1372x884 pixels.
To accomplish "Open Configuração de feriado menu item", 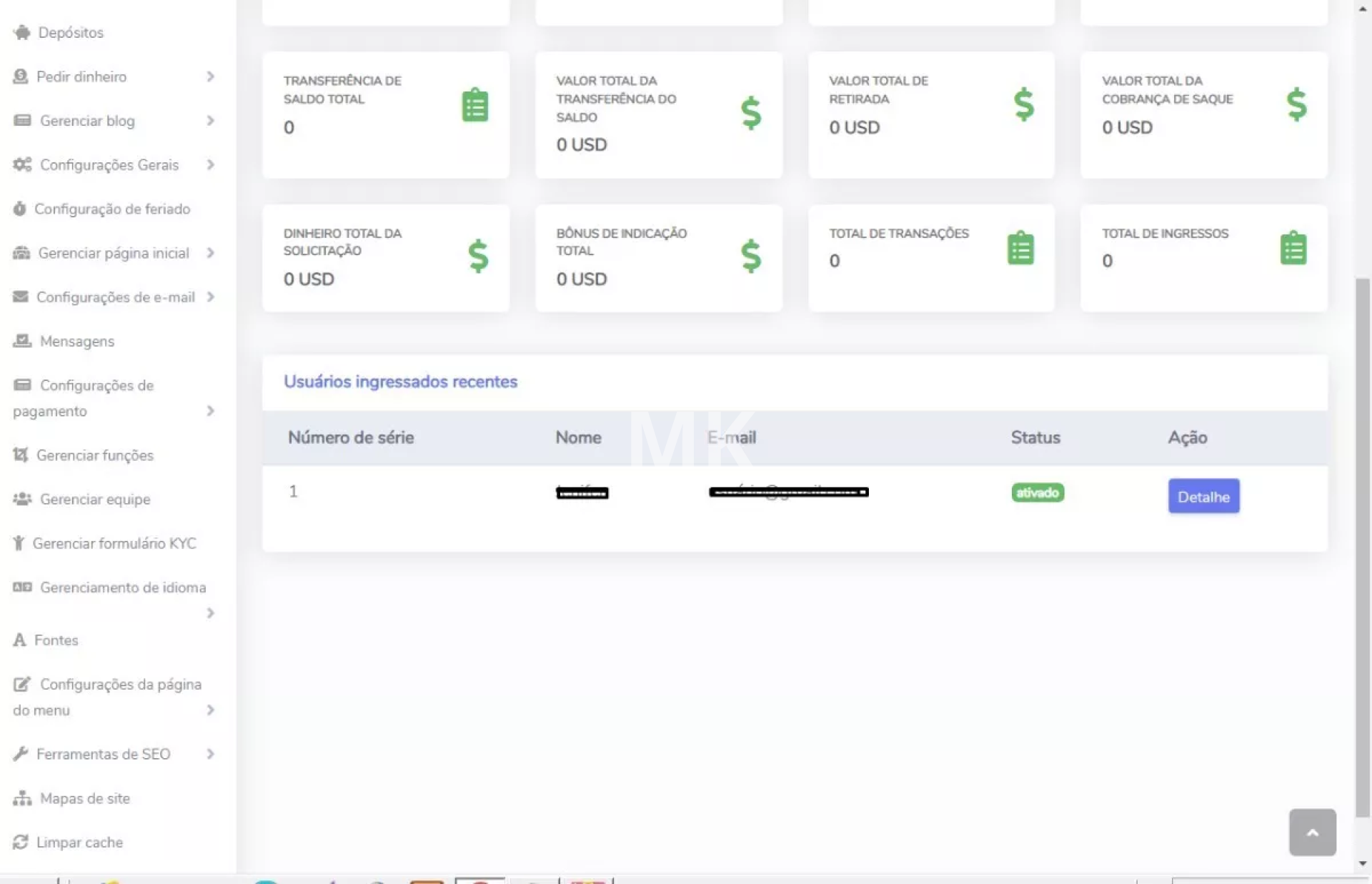I will click(112, 209).
